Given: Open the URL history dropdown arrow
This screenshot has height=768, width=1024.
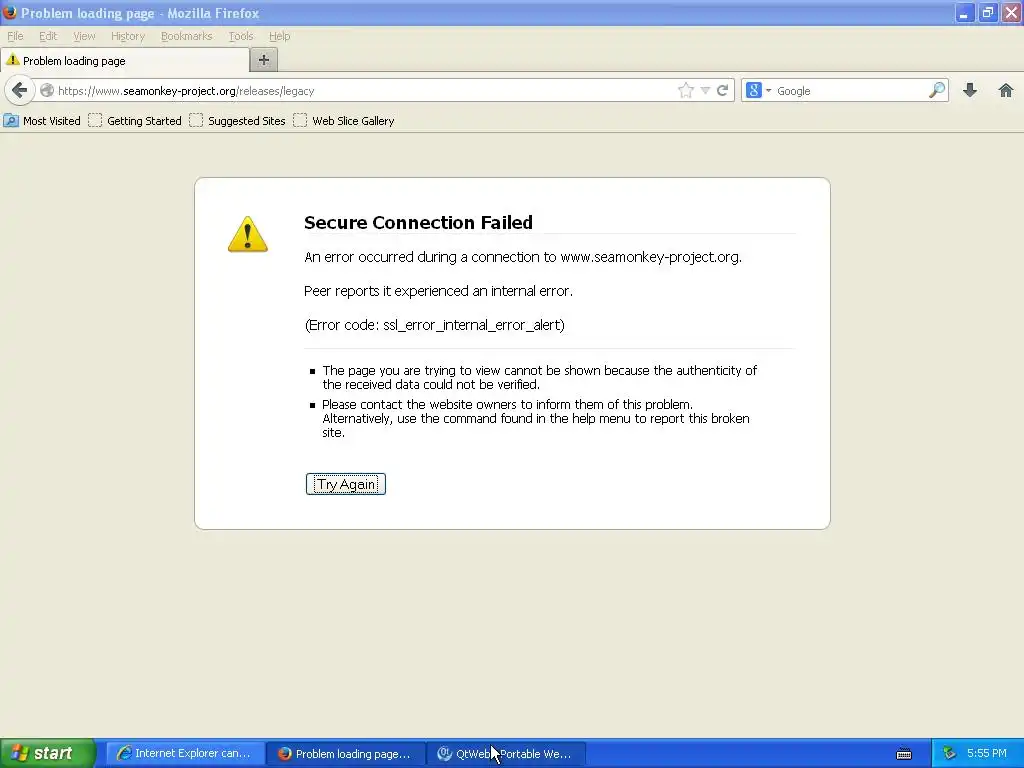Looking at the screenshot, I should tap(705, 91).
